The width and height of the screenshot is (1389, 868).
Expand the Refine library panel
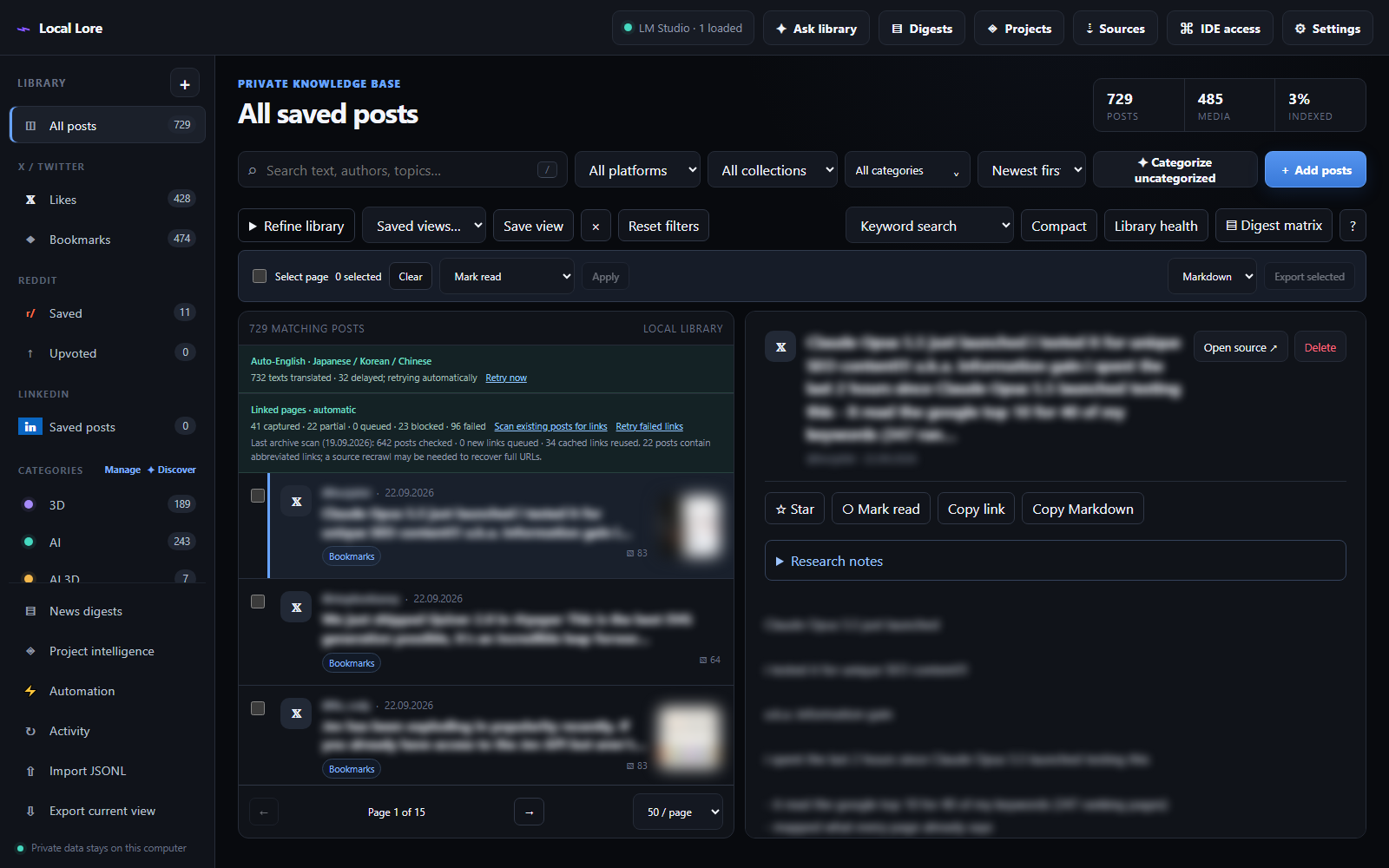pyautogui.click(x=296, y=226)
